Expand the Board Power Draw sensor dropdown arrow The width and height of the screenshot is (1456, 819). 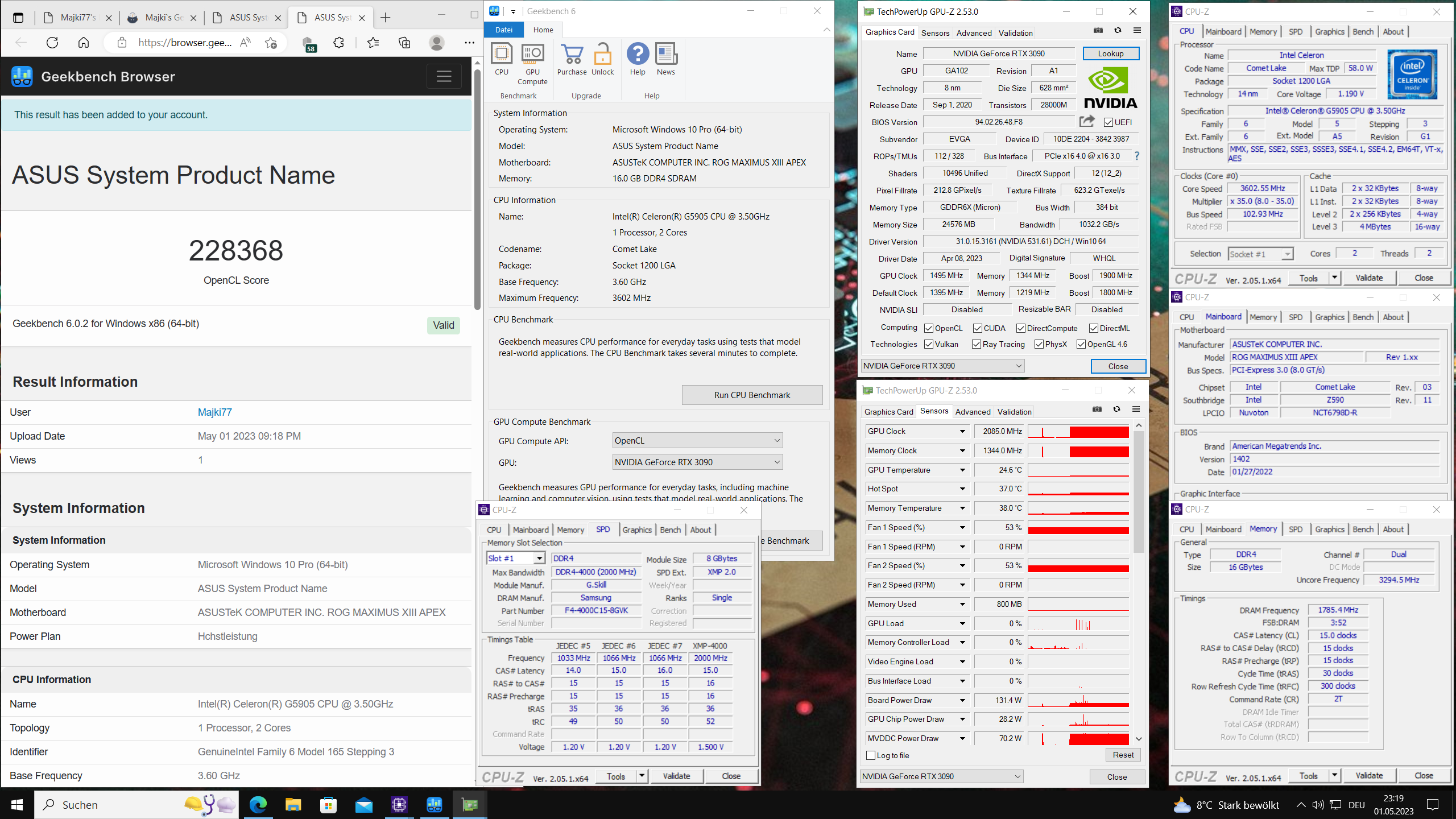tap(962, 700)
